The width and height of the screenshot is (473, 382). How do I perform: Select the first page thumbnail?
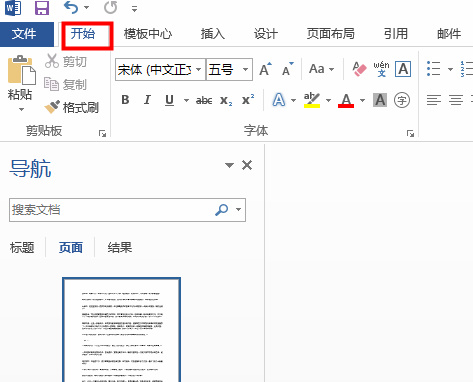[x=122, y=330]
